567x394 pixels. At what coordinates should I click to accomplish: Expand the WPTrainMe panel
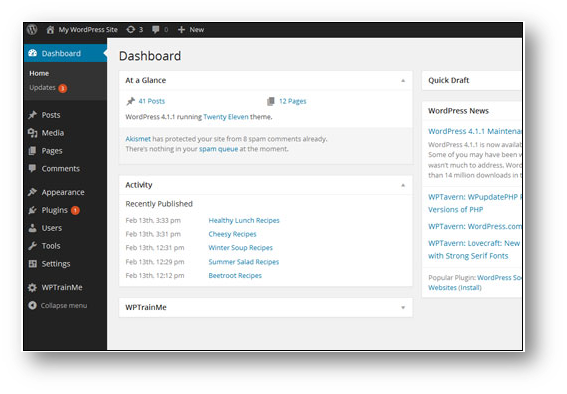403,308
